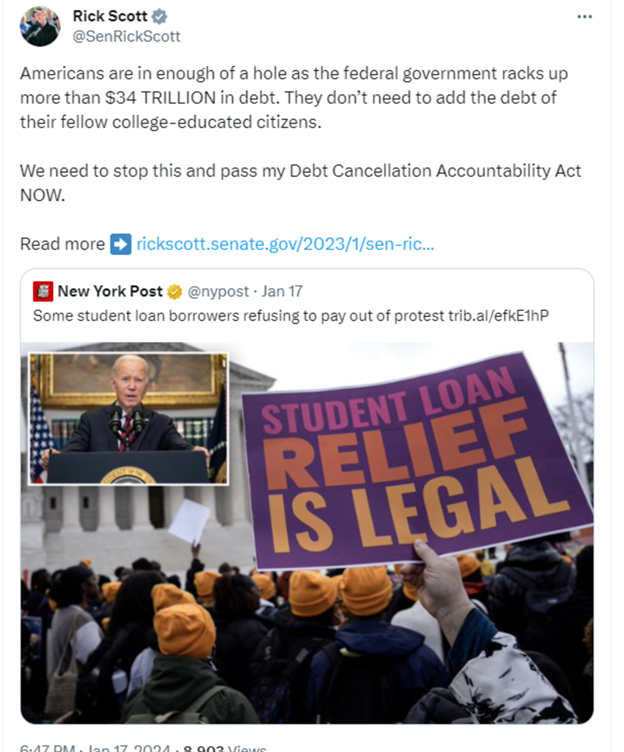The image size is (624, 752).
Task: Open the trib.al/efkE1hP link
Action: coord(498,316)
